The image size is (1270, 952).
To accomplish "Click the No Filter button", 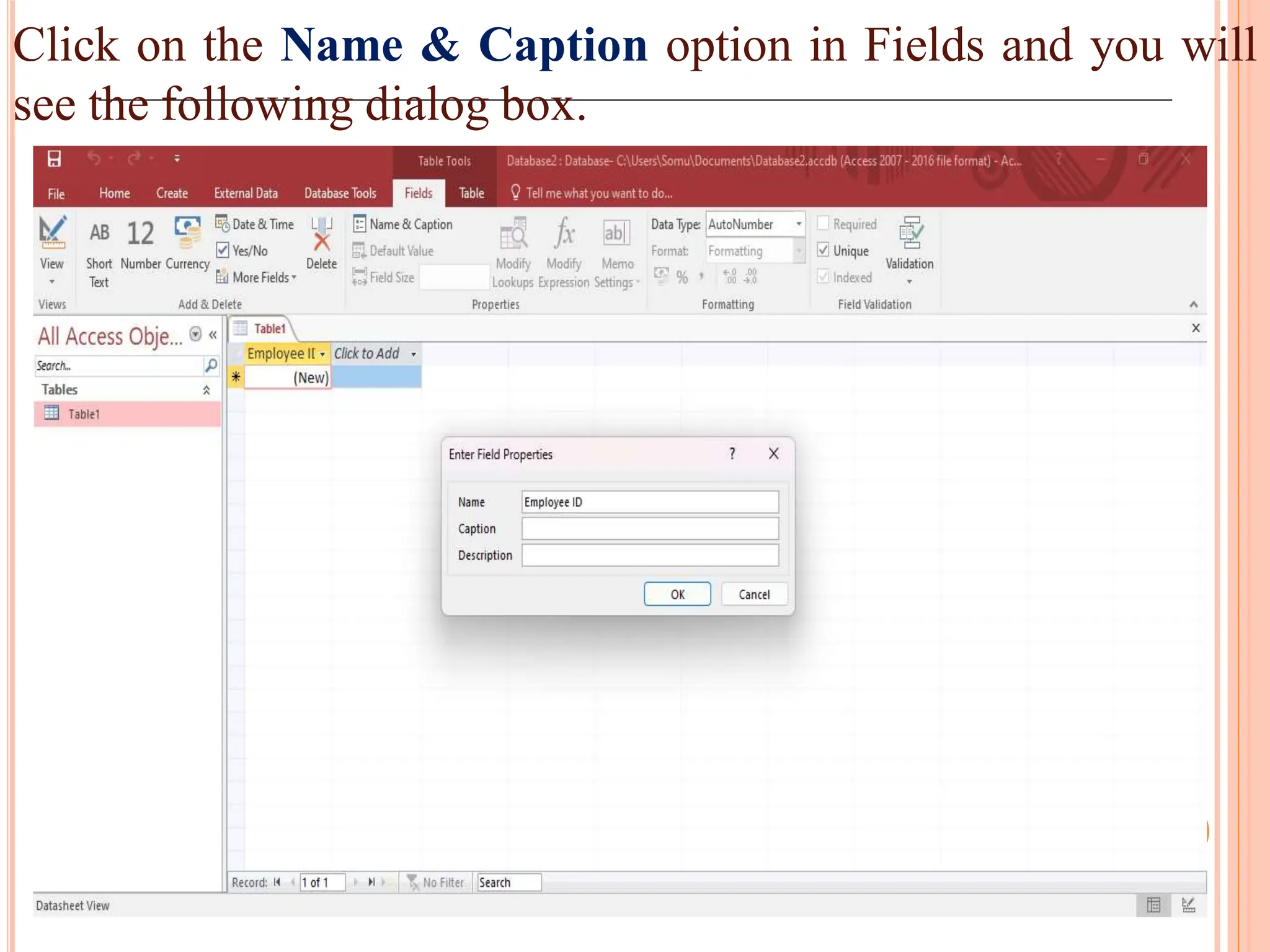I will click(x=435, y=882).
